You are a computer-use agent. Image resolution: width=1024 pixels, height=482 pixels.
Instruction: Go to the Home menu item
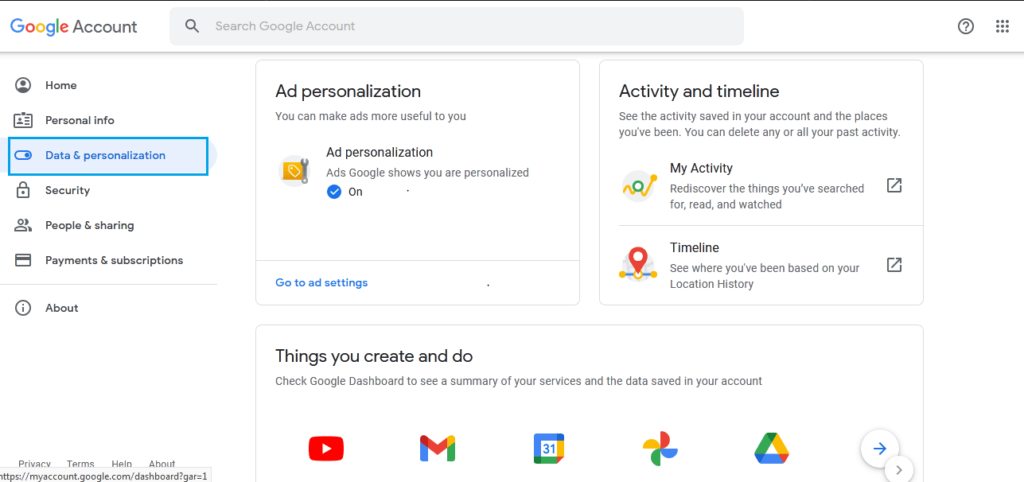coord(60,86)
